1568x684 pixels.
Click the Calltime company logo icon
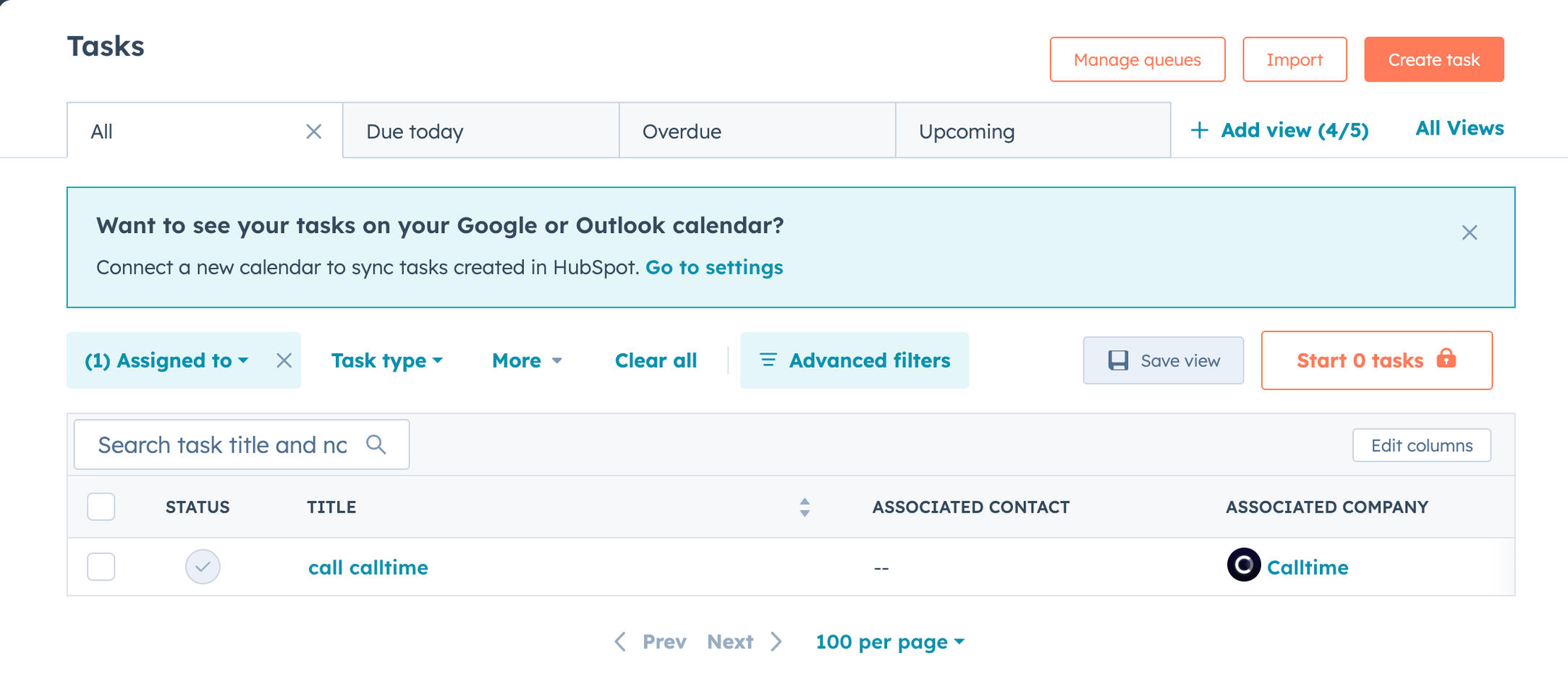[1243, 565]
